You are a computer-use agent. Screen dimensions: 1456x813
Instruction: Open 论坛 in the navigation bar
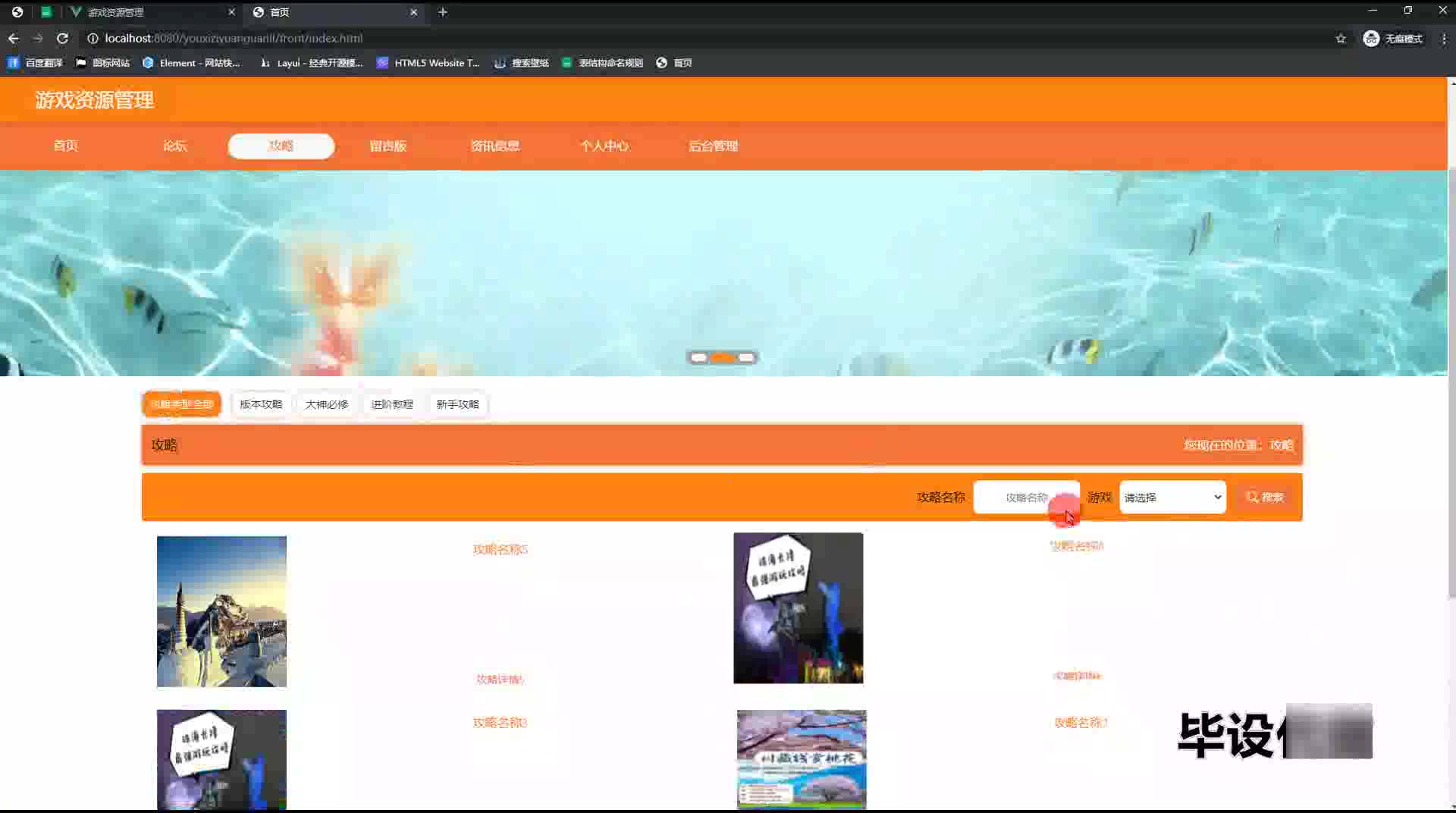(x=174, y=146)
